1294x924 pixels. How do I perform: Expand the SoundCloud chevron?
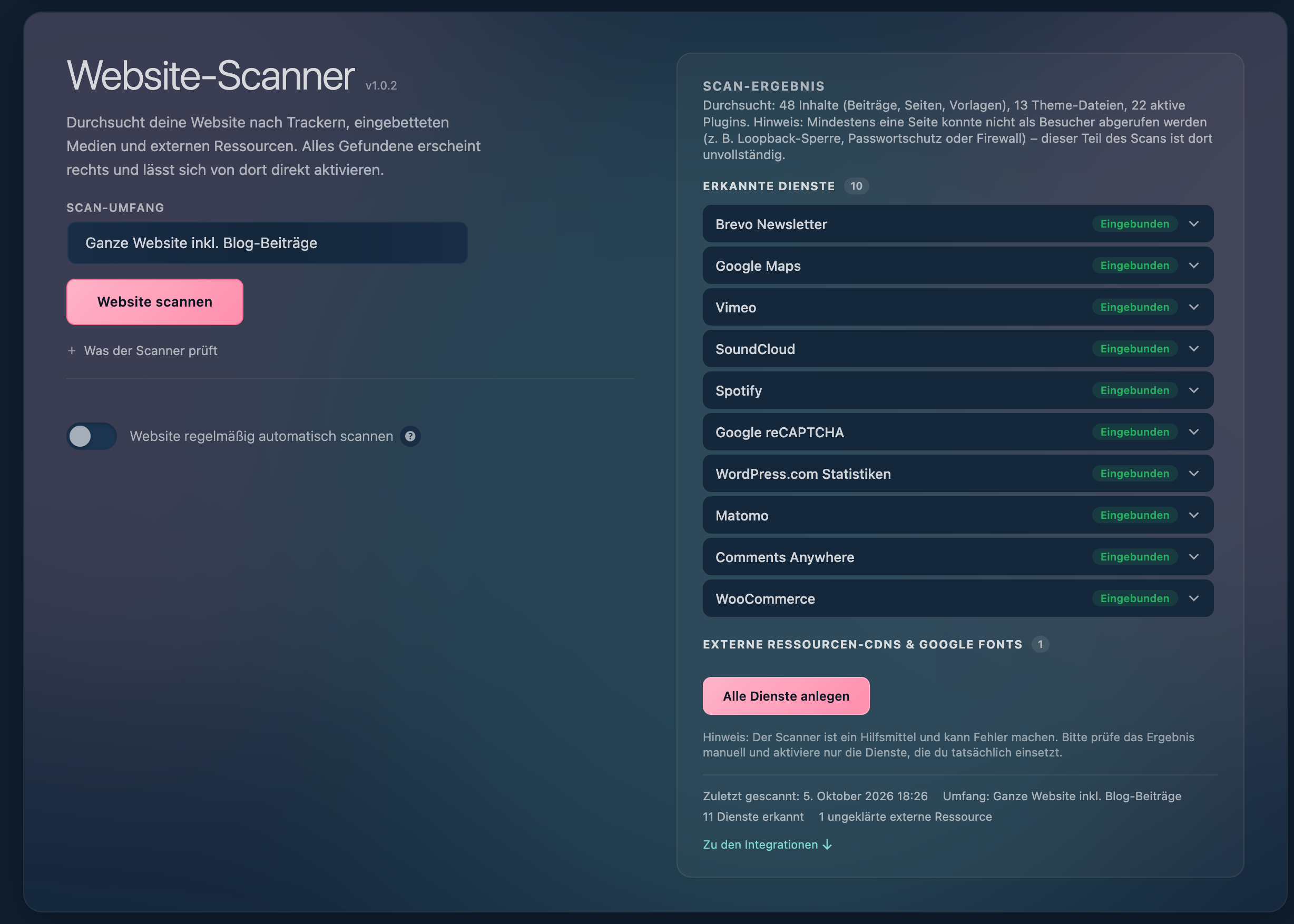1194,349
